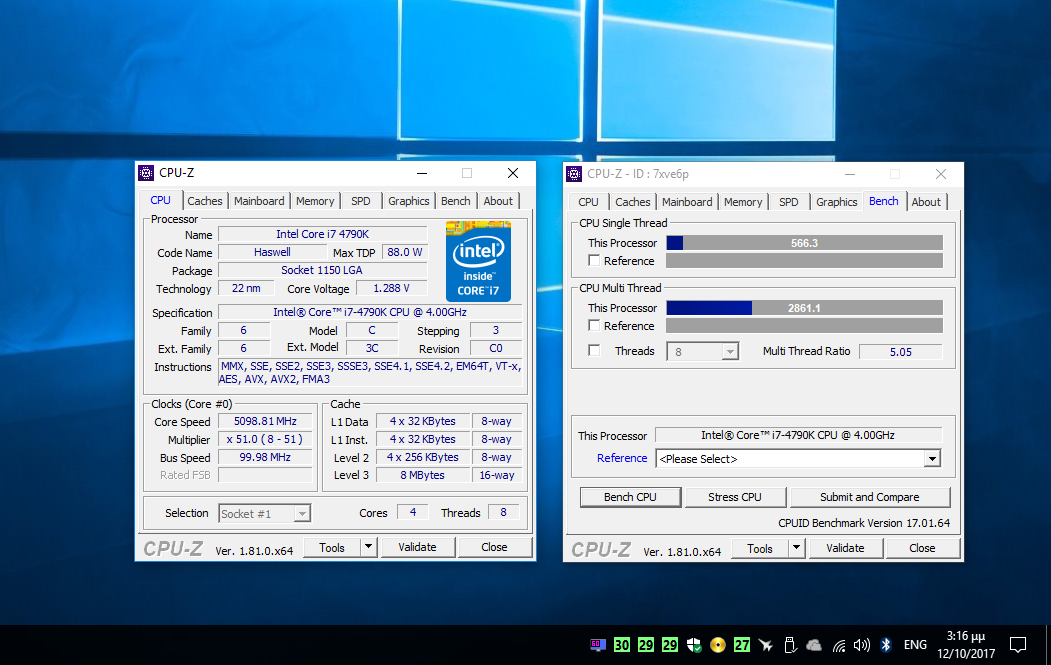The image size is (1051, 665).
Task: Tick the Threads checkbox in Bench tab
Action: (594, 350)
